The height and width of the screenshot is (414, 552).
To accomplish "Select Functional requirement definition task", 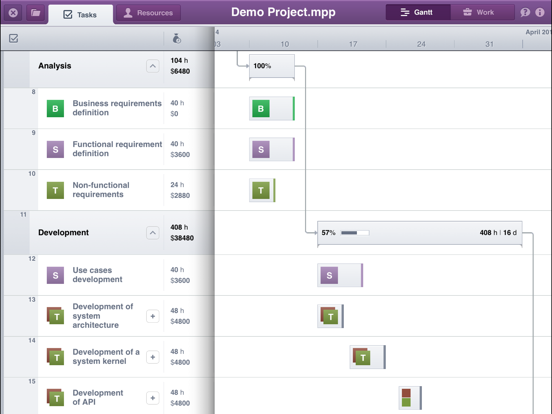I will [x=117, y=149].
